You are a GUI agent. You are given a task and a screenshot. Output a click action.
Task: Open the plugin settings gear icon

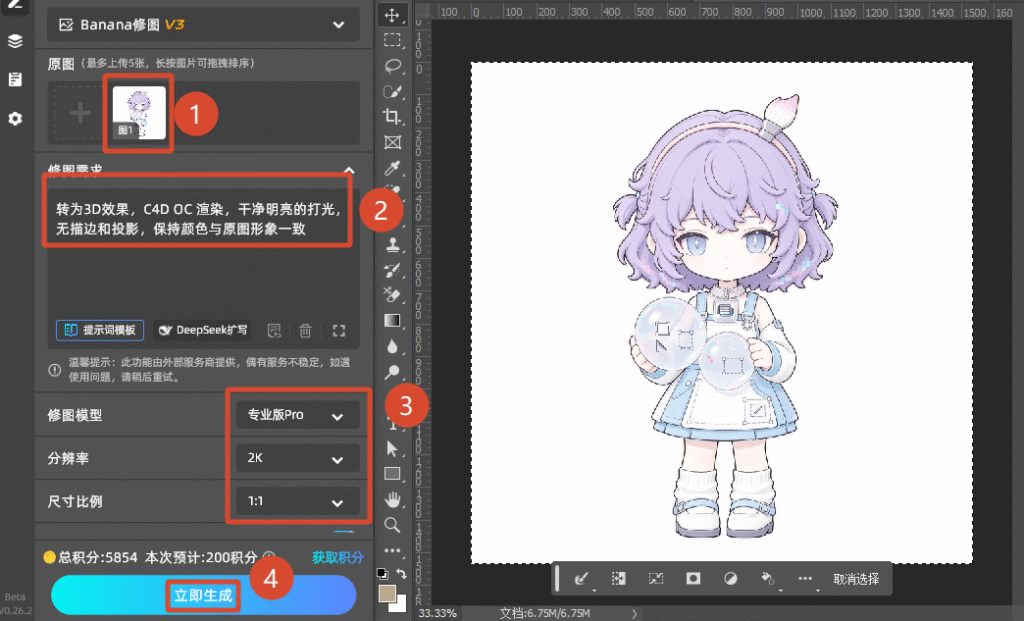point(15,119)
